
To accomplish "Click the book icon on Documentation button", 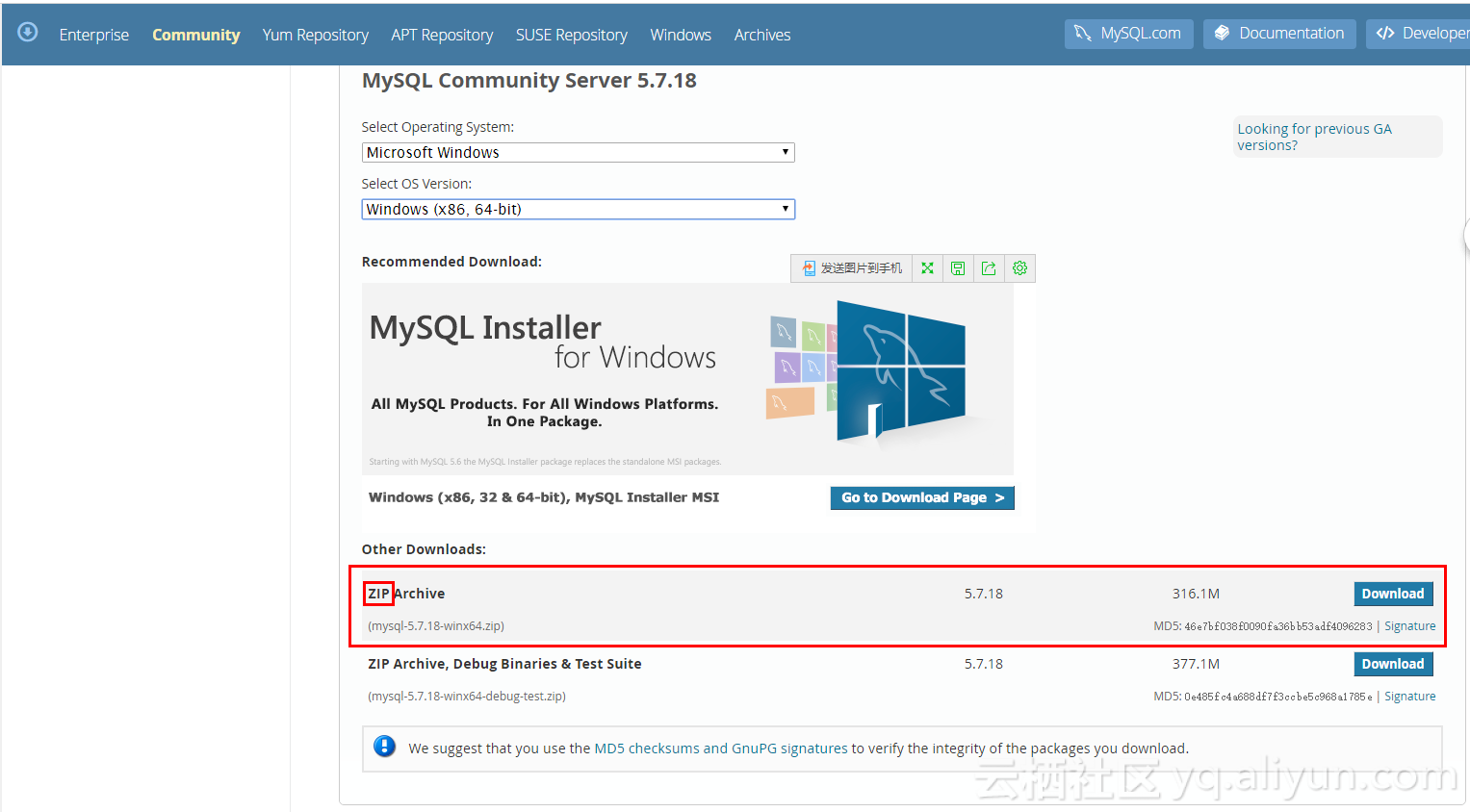I will click(x=1222, y=34).
